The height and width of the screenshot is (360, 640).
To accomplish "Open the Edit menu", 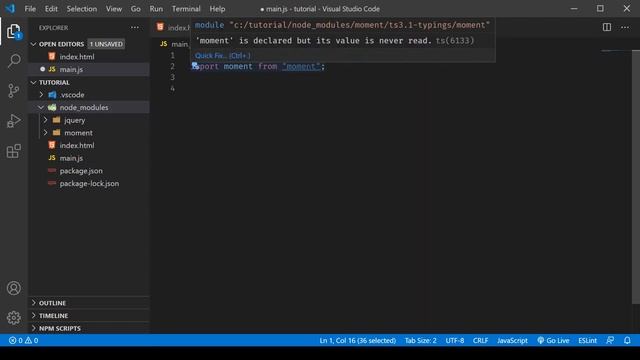I will coord(51,9).
